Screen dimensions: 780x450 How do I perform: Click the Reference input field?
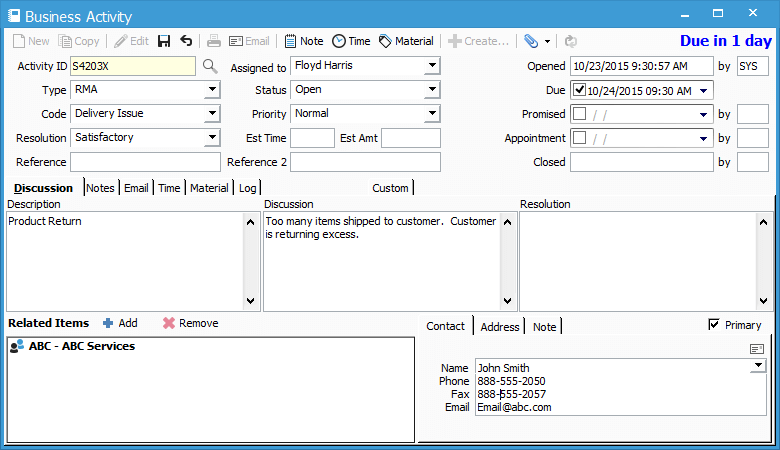[145, 162]
